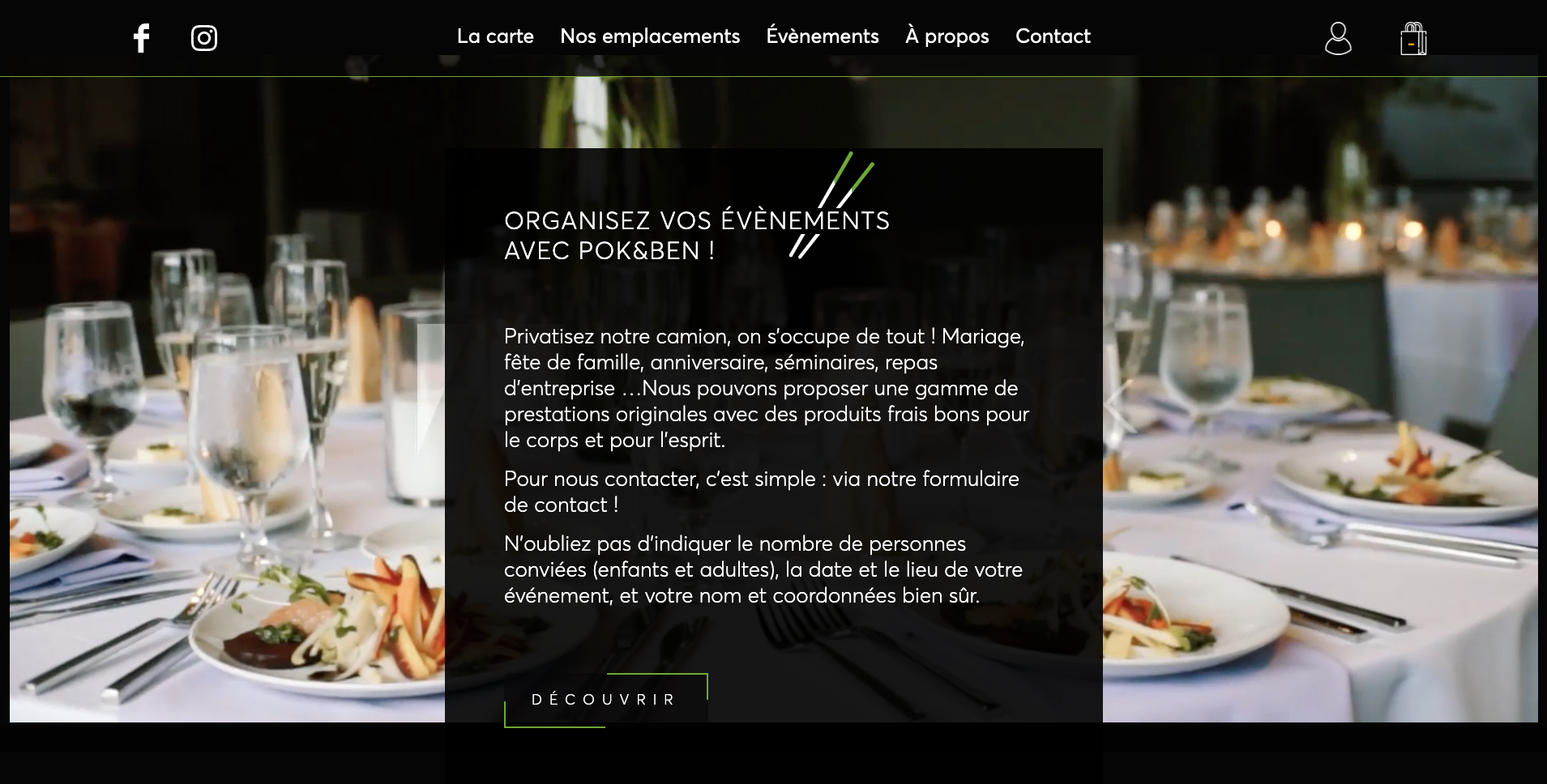1547x784 pixels.
Task: Open the user account icon
Action: (x=1338, y=38)
